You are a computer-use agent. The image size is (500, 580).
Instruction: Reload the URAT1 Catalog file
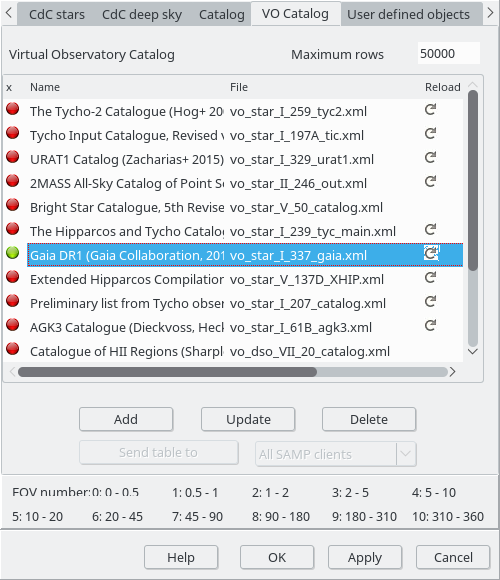click(x=430, y=158)
